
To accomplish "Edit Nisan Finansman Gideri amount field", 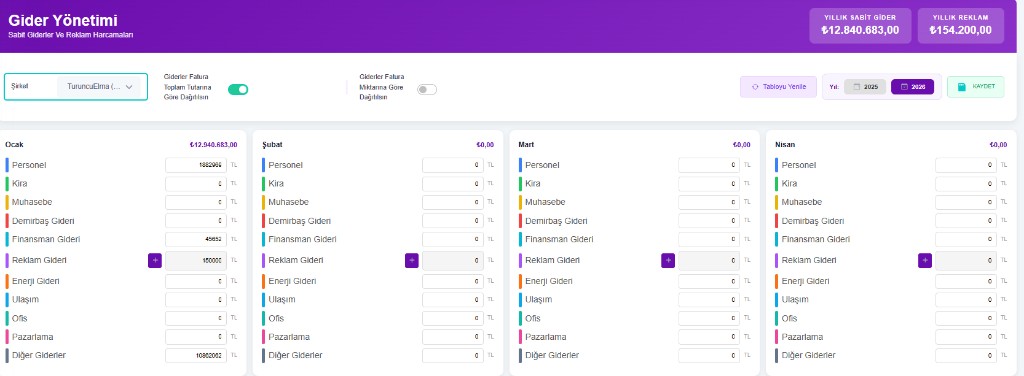I will pyautogui.click(x=966, y=240).
